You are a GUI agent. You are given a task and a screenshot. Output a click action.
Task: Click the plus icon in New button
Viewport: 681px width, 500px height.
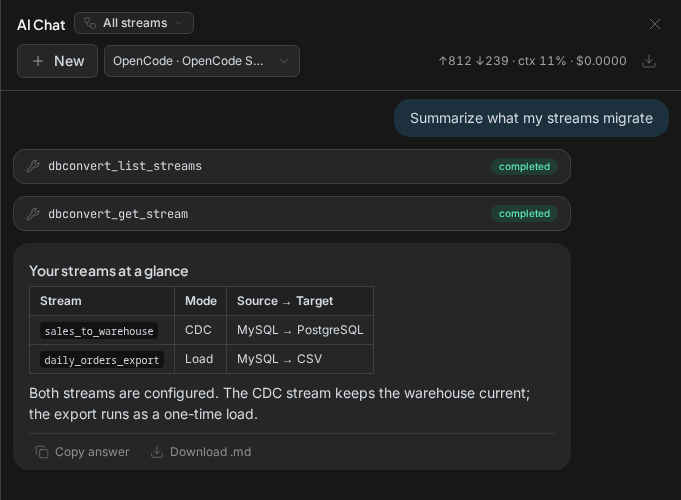pyautogui.click(x=38, y=61)
